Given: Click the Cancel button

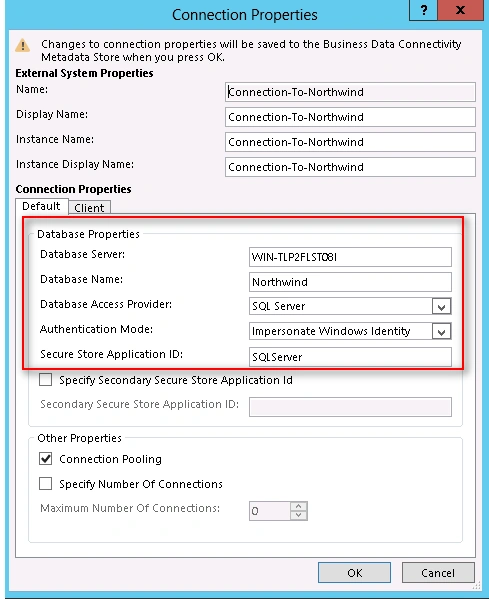Looking at the screenshot, I should 438,573.
